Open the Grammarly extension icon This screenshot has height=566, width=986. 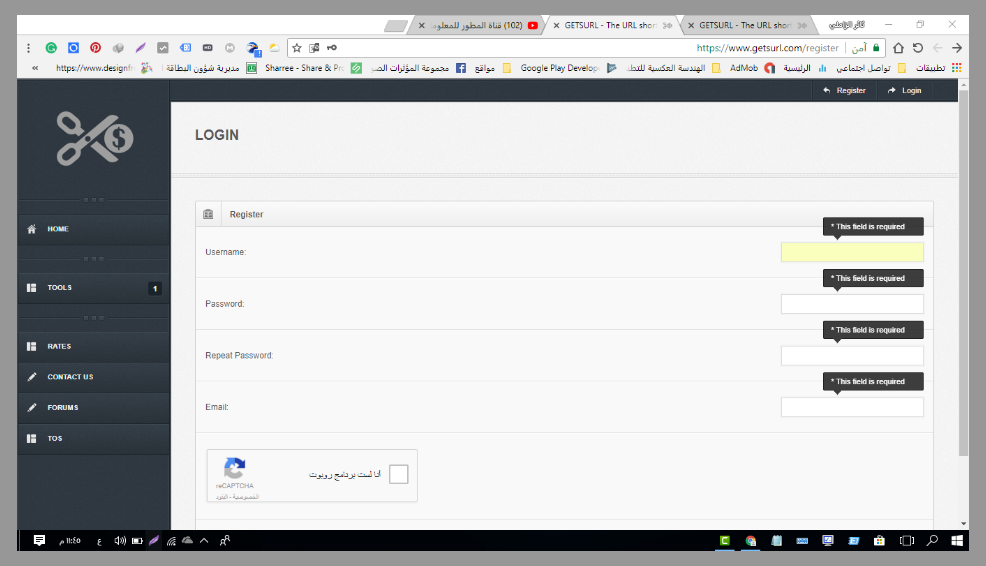tap(52, 48)
